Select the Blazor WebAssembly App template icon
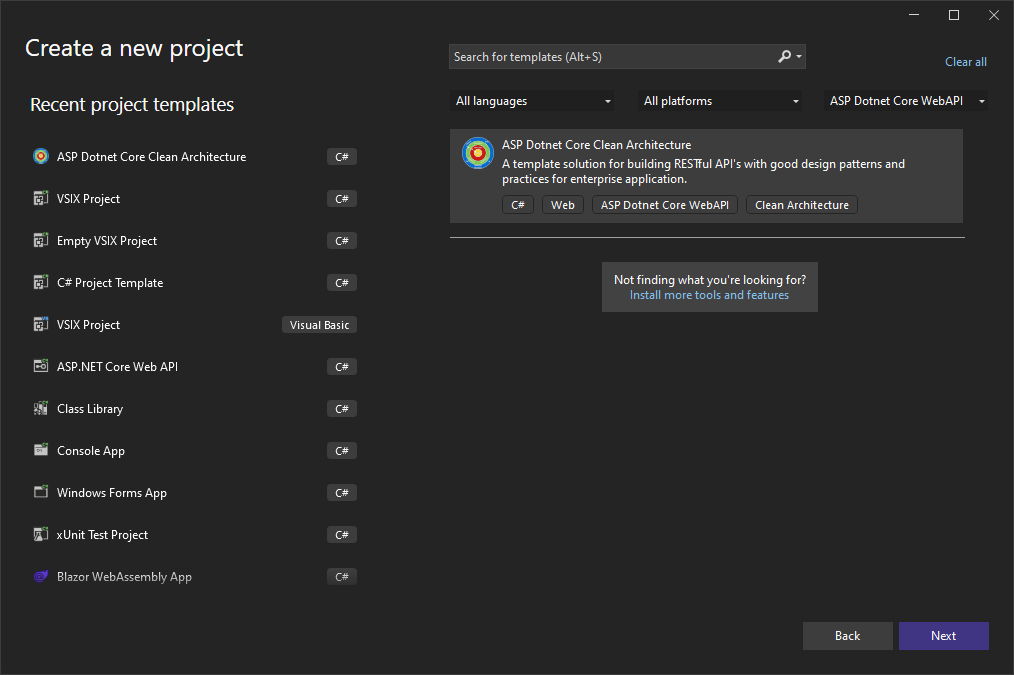The width and height of the screenshot is (1014, 675). (40, 576)
